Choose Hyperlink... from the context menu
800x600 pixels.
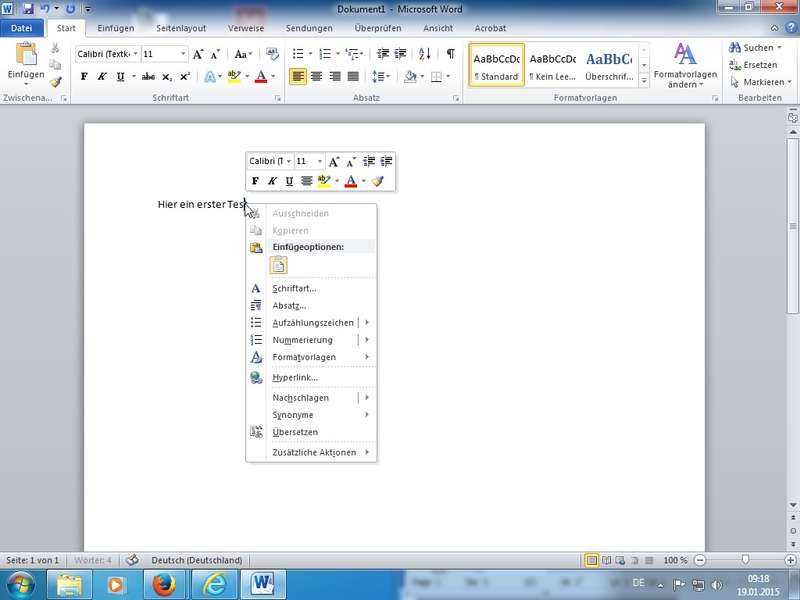295,377
